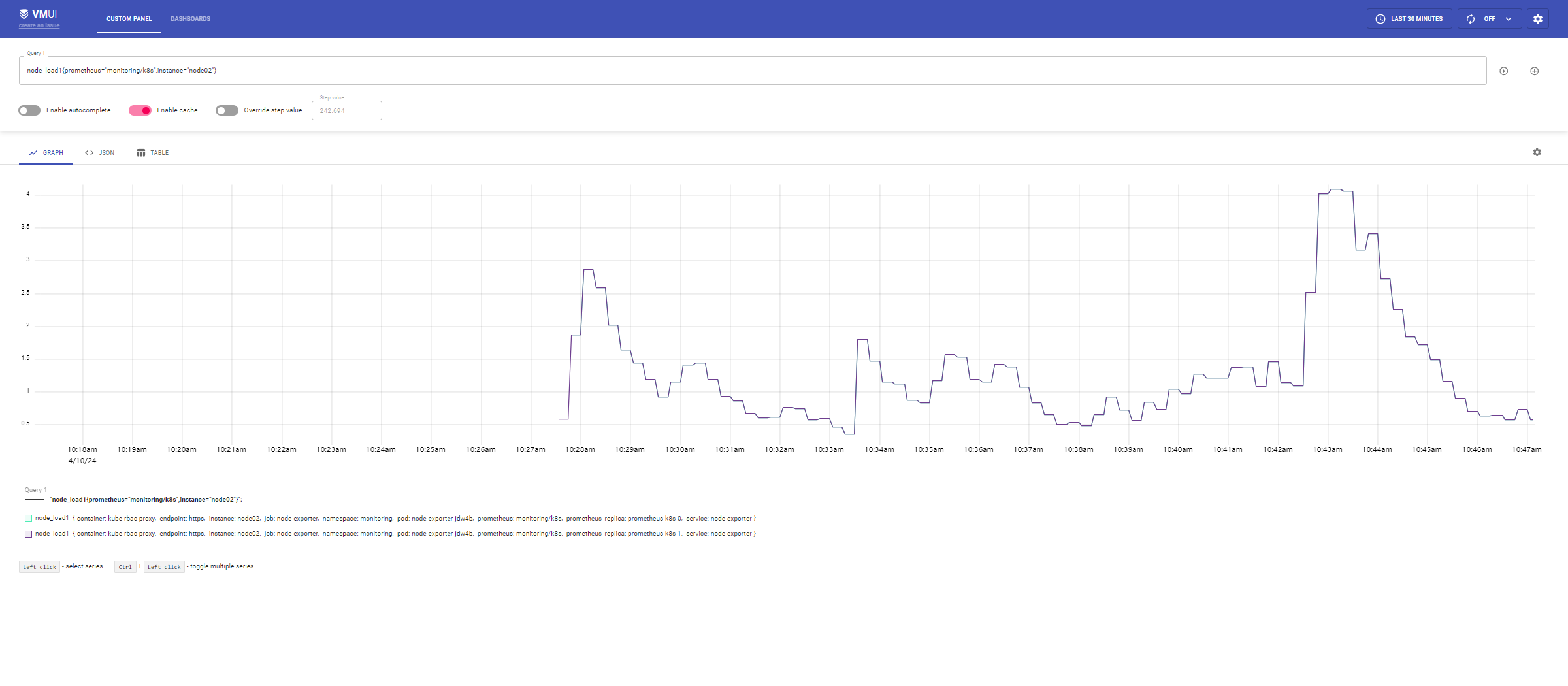The height and width of the screenshot is (686, 1568).
Task: Select the Table view tab
Action: 153,153
